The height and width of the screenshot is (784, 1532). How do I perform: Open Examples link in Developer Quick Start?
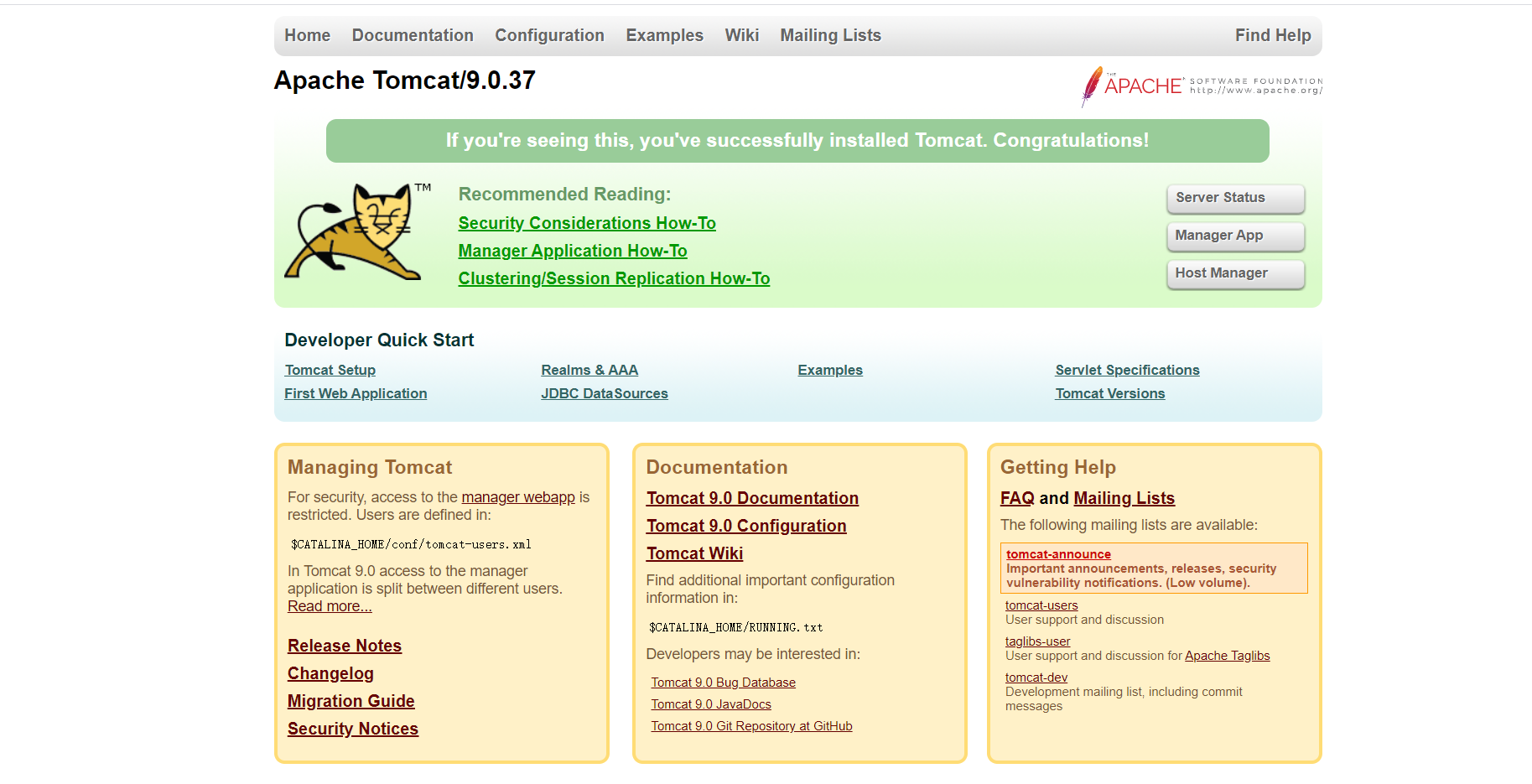tap(830, 370)
